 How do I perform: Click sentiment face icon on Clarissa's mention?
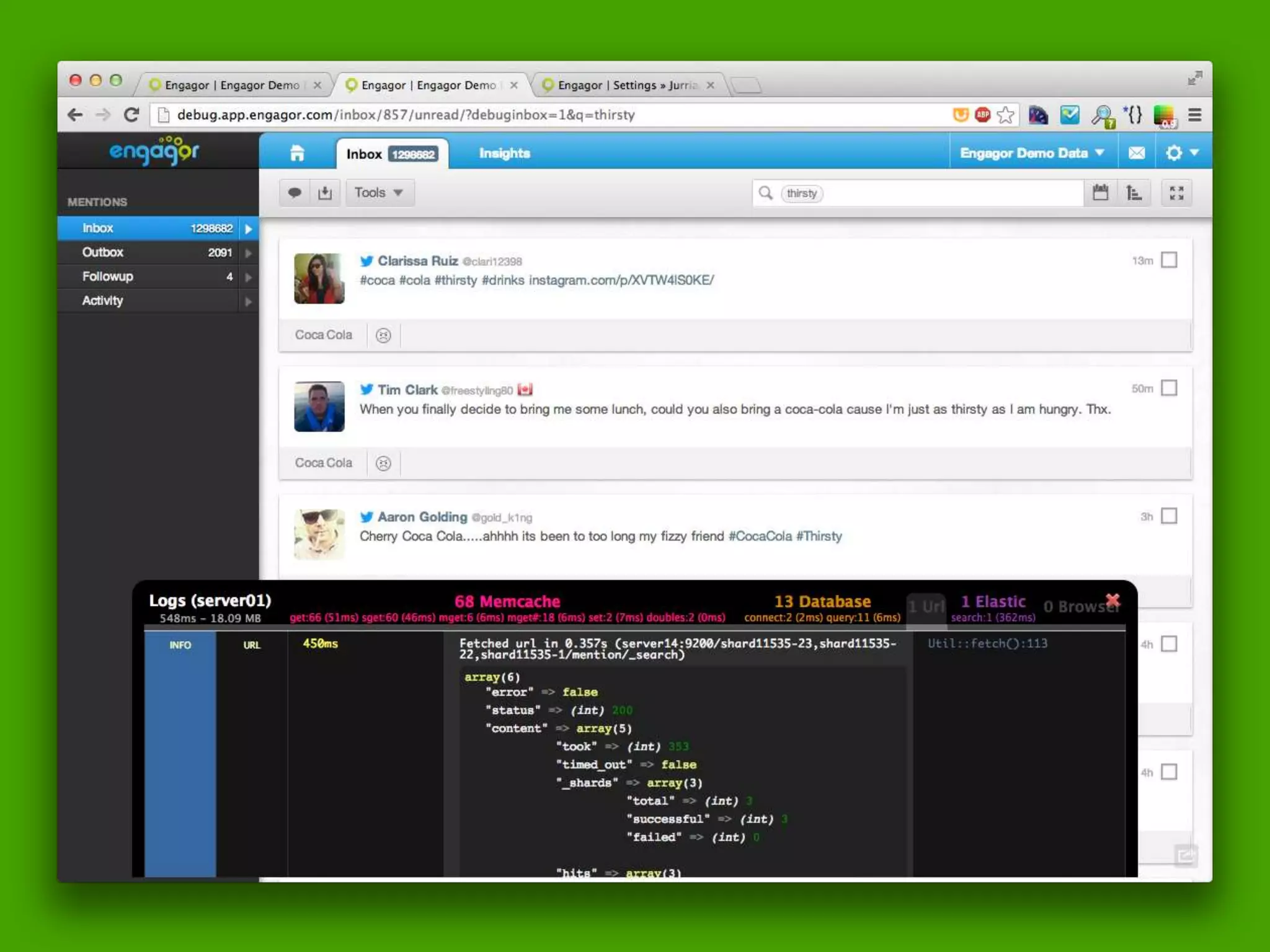(x=383, y=335)
